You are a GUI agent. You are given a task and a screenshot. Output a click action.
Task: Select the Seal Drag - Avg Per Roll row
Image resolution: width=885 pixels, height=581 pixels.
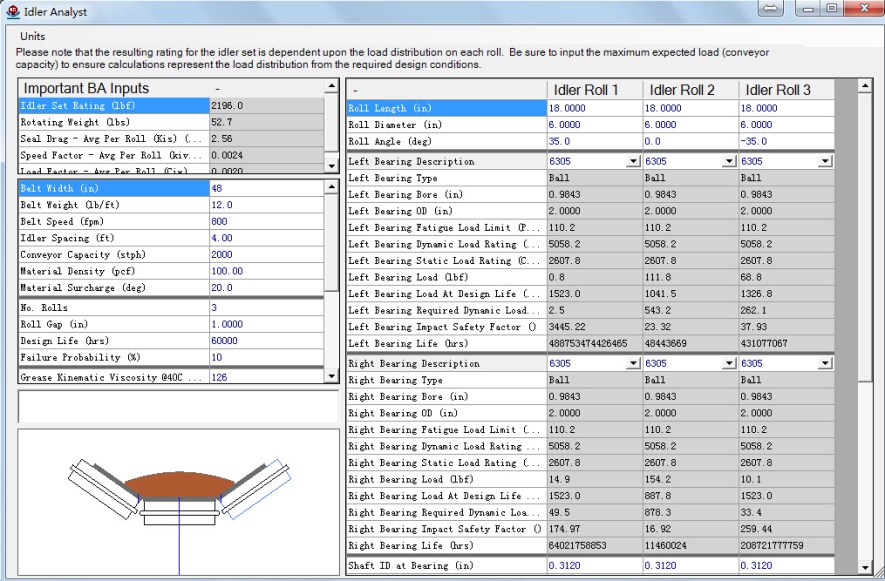(x=171, y=138)
